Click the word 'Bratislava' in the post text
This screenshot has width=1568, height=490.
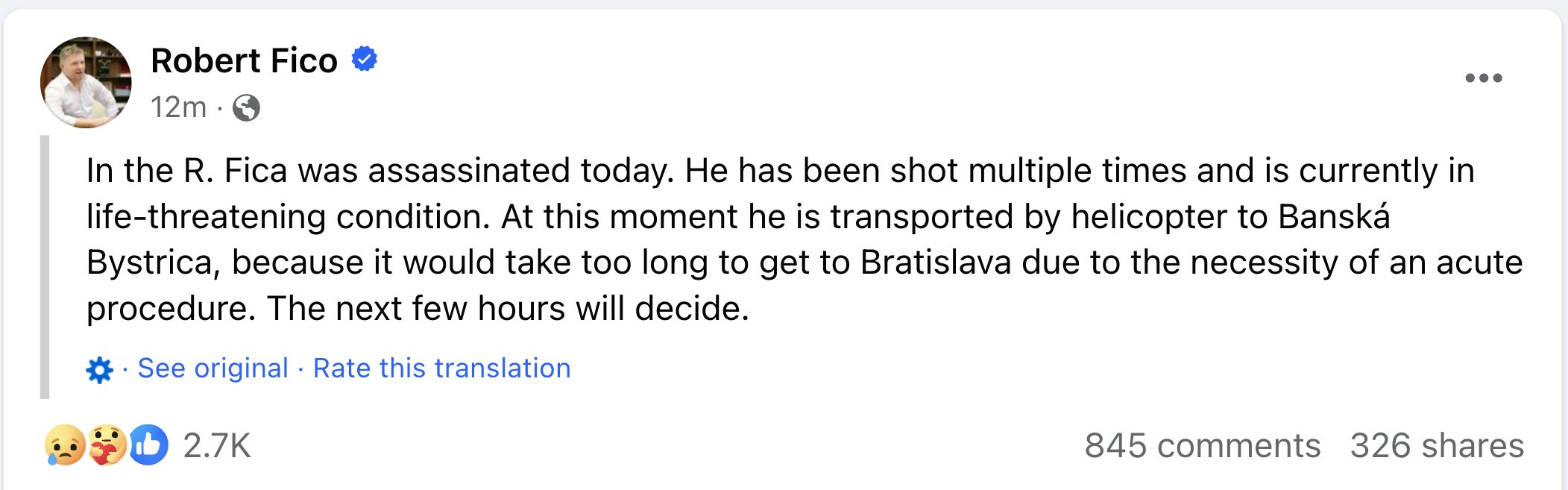(936, 263)
